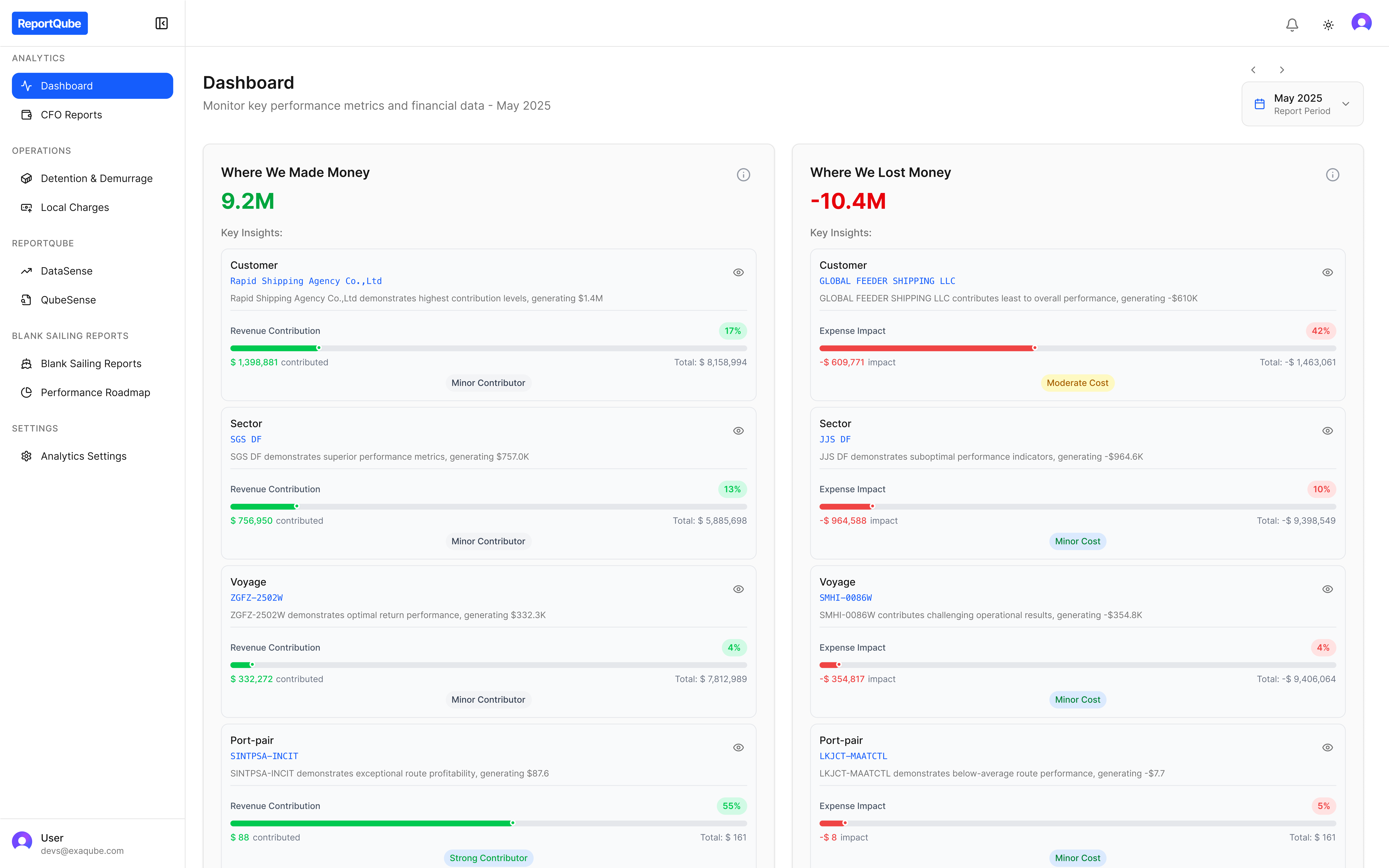Go to Local Charges
1389x868 pixels.
(92, 207)
